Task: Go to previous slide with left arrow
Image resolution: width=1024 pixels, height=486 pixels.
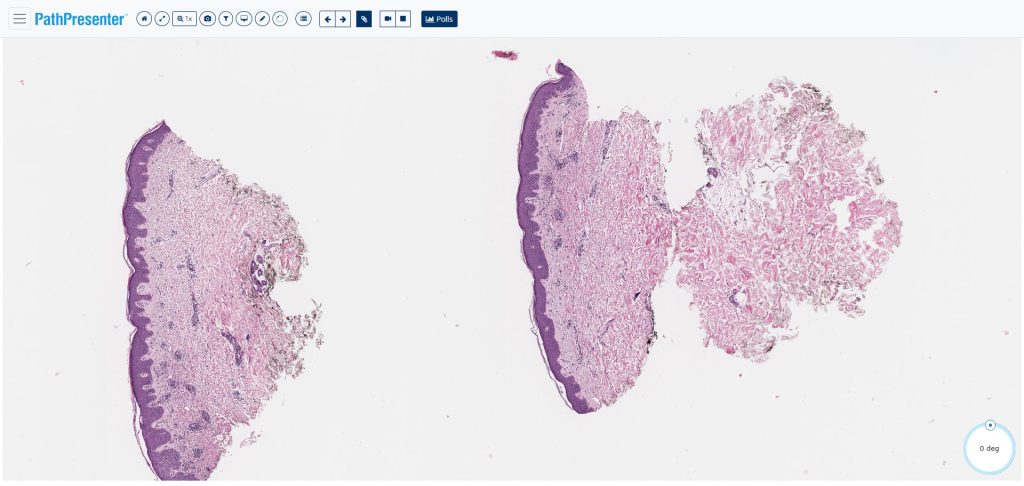Action: 327,19
